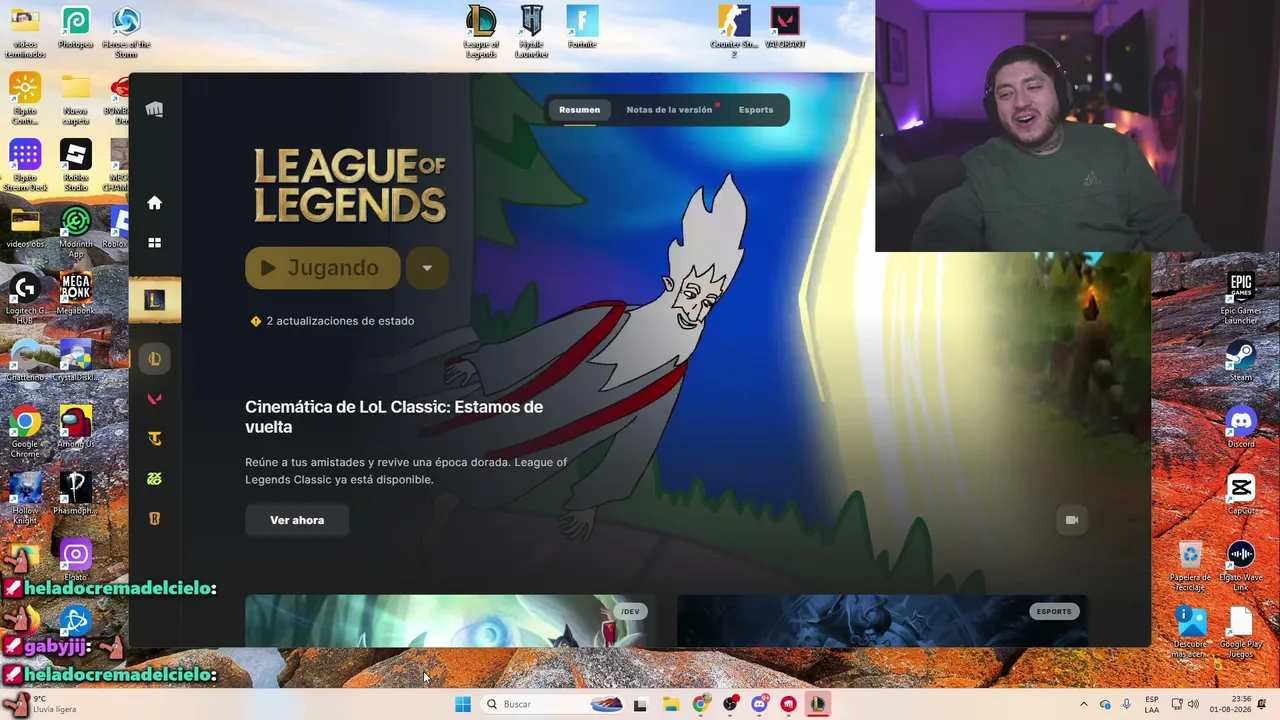Viewport: 1280px width, 720px height.
Task: Open the Notas de la versión tab
Action: point(670,110)
